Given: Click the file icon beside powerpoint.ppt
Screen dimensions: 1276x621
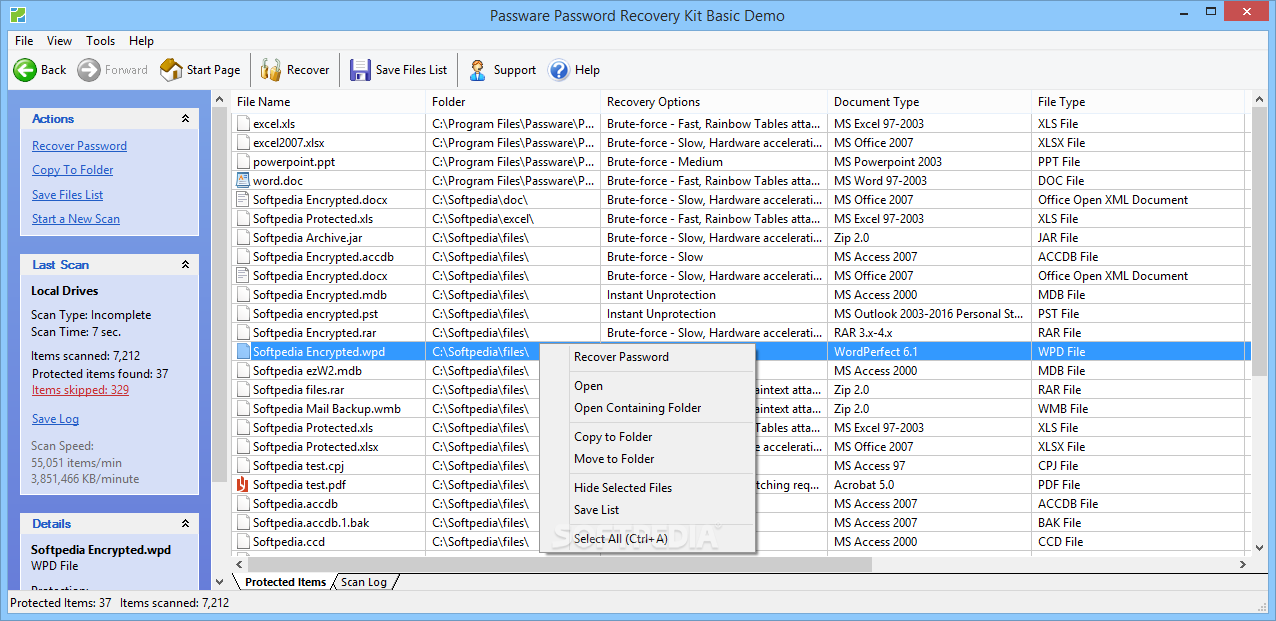Looking at the screenshot, I should click(242, 162).
